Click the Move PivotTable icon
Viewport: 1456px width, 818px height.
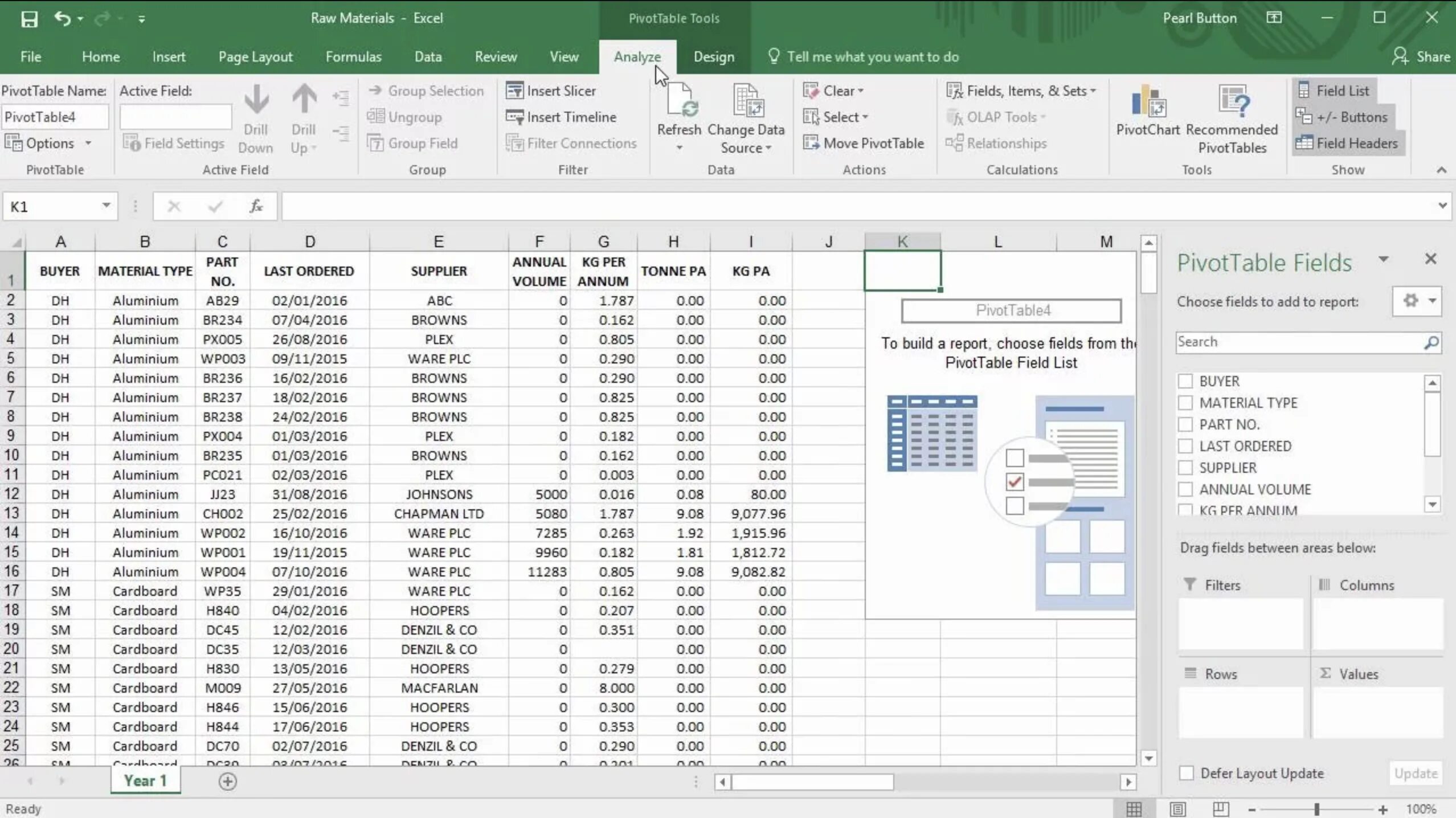pyautogui.click(x=811, y=143)
